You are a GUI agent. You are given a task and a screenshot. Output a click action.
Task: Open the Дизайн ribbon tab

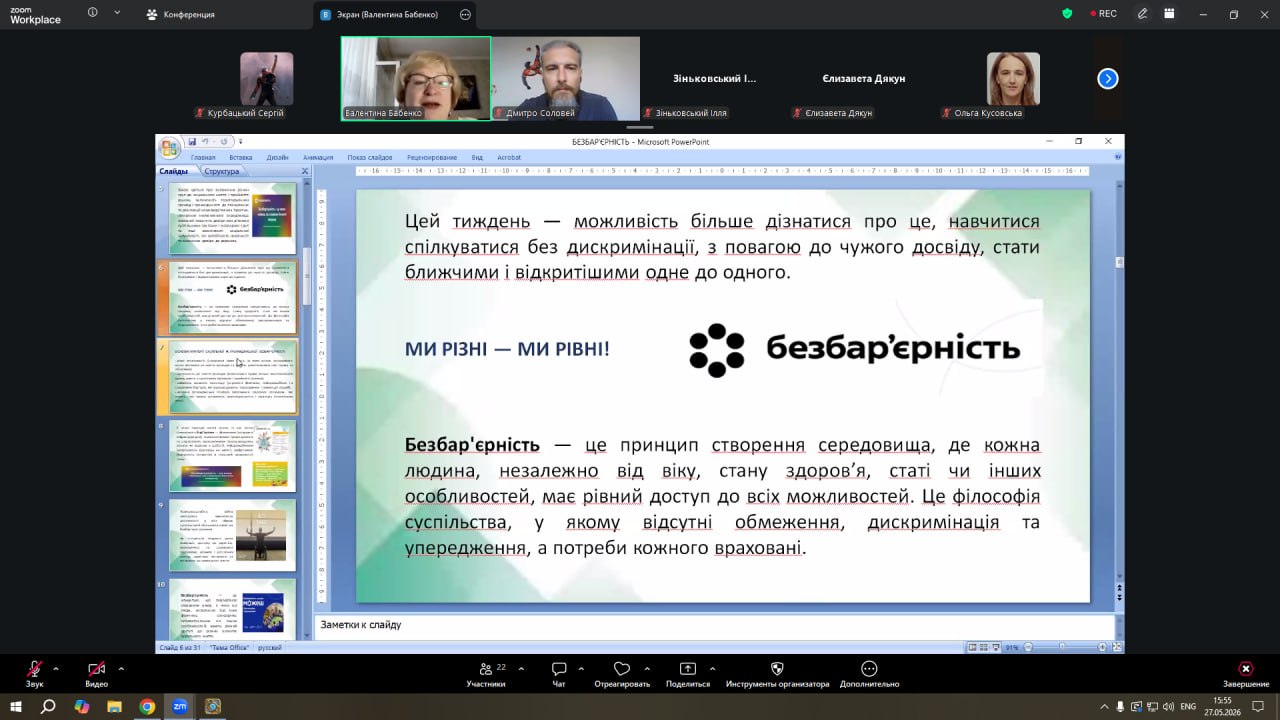pyautogui.click(x=277, y=158)
